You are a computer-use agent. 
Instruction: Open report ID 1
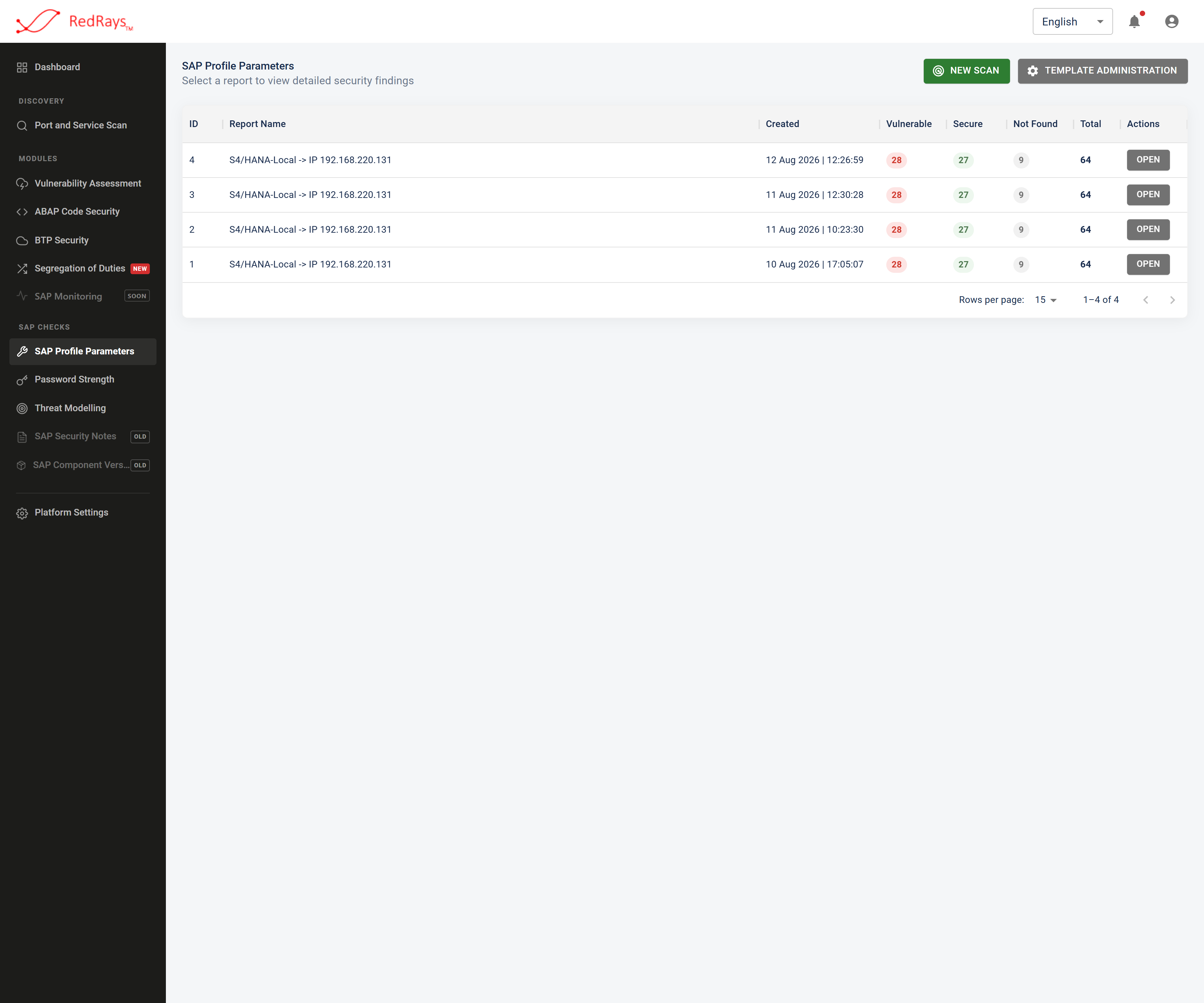point(1148,264)
